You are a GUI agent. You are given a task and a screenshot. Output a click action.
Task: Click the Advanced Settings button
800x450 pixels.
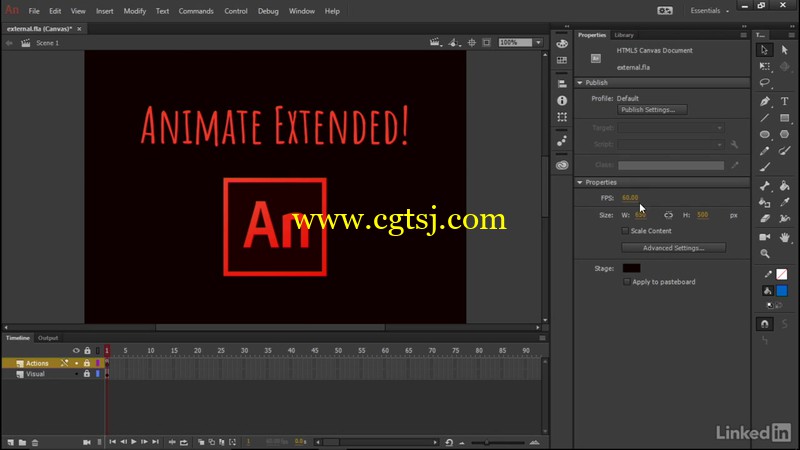click(673, 248)
